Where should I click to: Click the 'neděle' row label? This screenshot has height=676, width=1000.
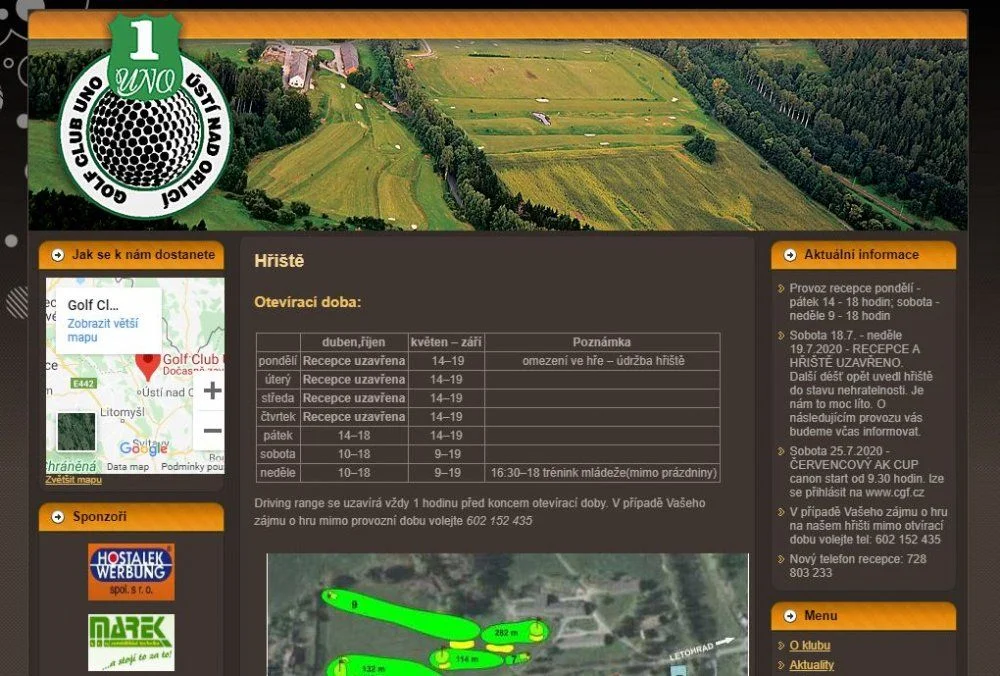(277, 473)
